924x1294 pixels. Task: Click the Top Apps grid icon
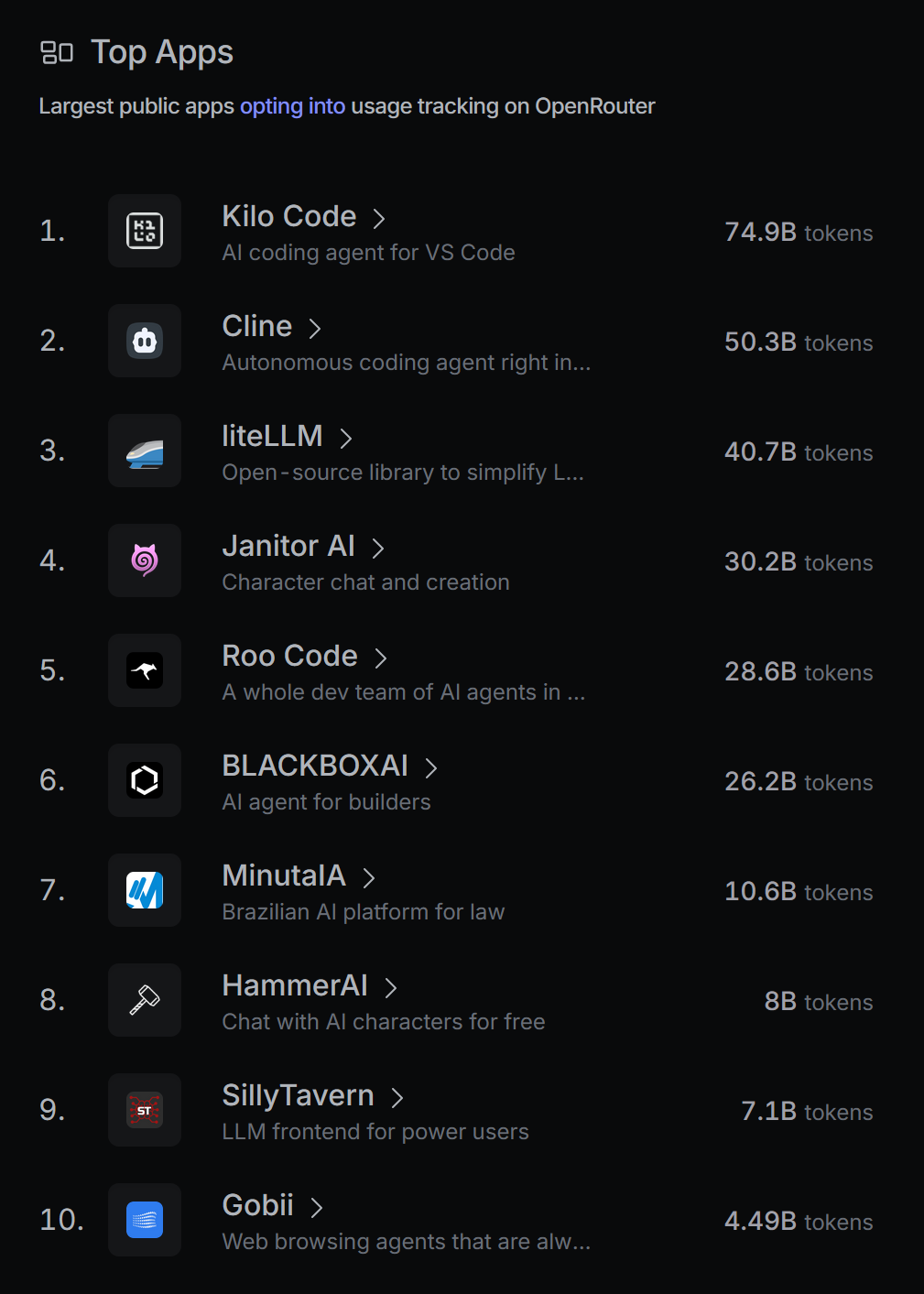coord(57,53)
